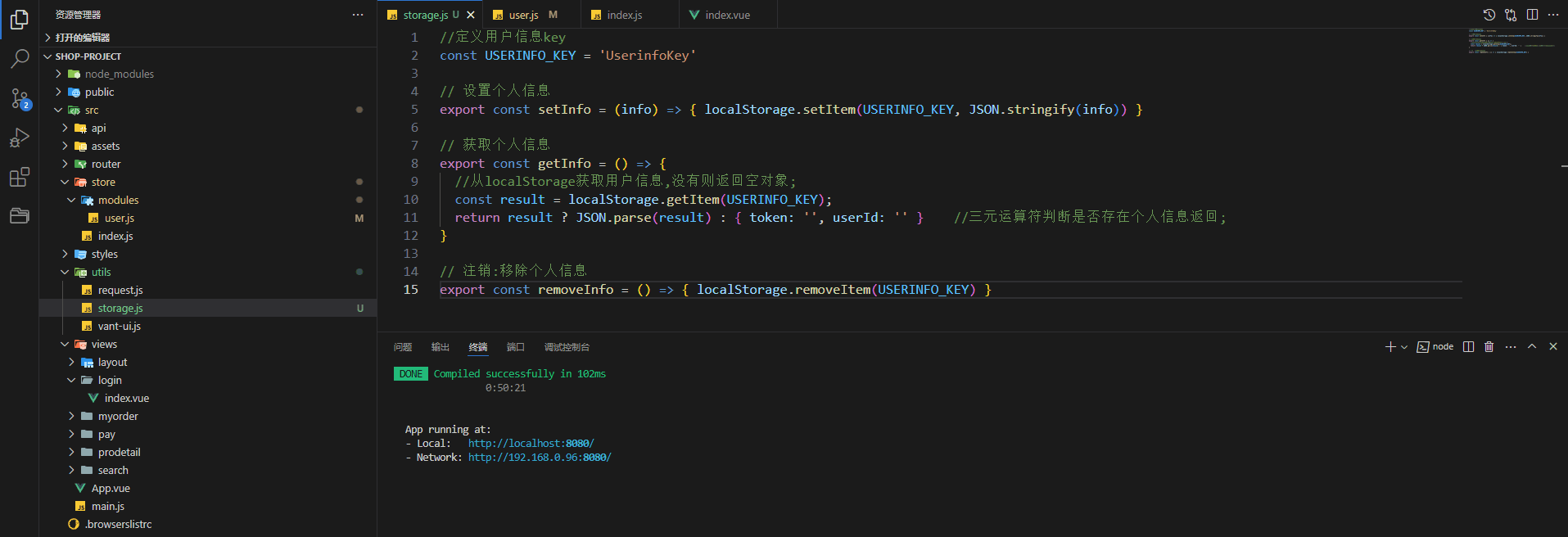Open the Source Control view
The height and width of the screenshot is (537, 1568).
click(x=20, y=98)
